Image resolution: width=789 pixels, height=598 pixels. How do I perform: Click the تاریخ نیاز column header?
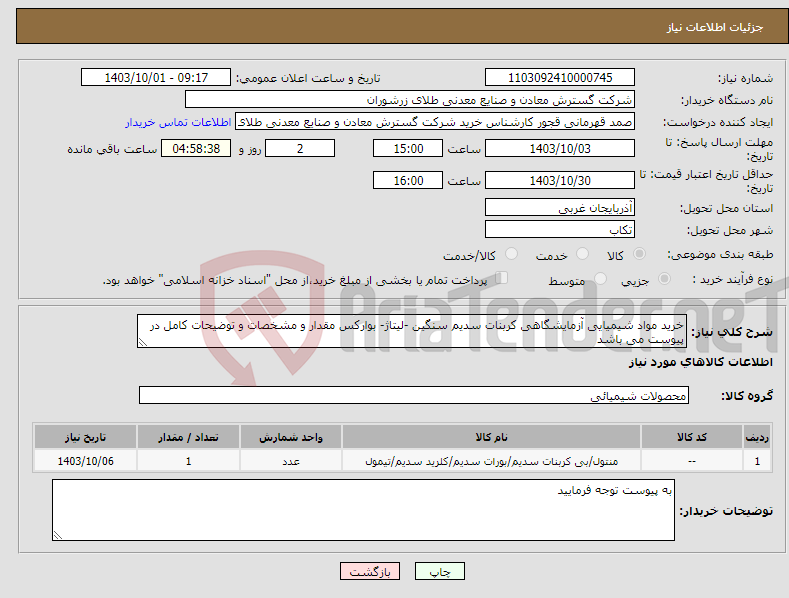pos(85,437)
